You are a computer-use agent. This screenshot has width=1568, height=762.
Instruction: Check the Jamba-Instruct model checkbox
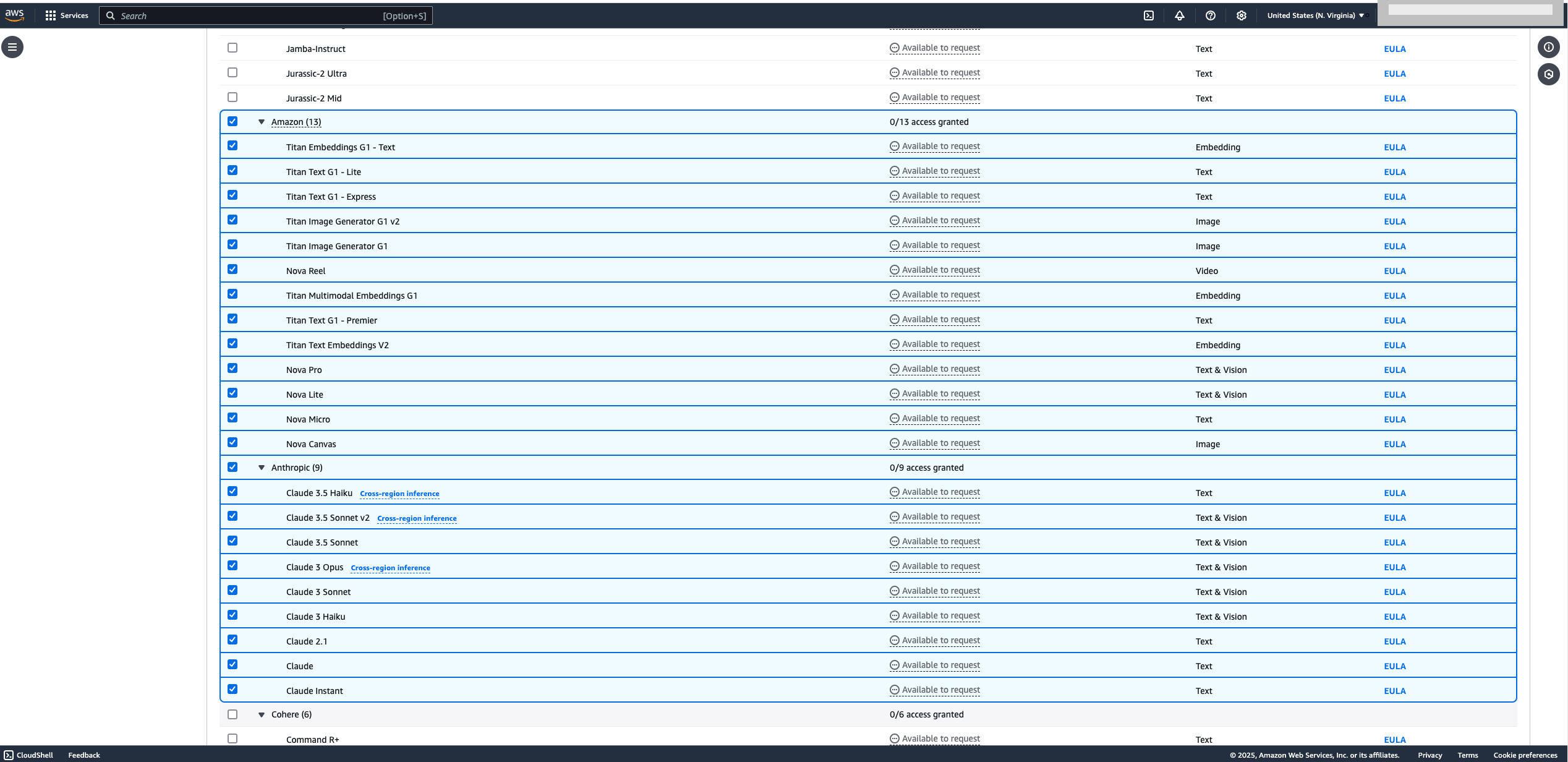point(232,48)
